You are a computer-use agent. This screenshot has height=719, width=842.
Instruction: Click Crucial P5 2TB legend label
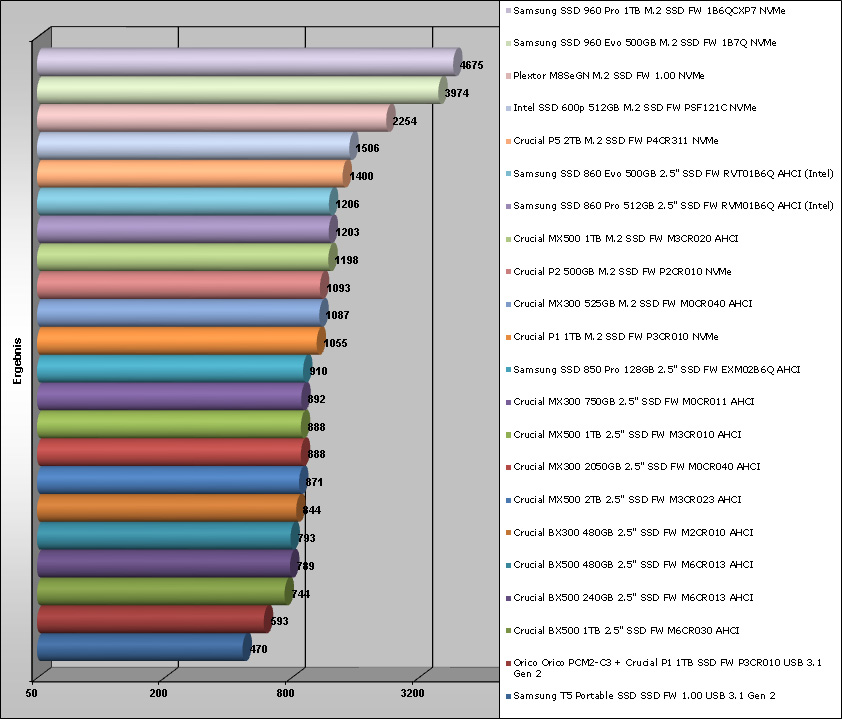click(x=615, y=141)
